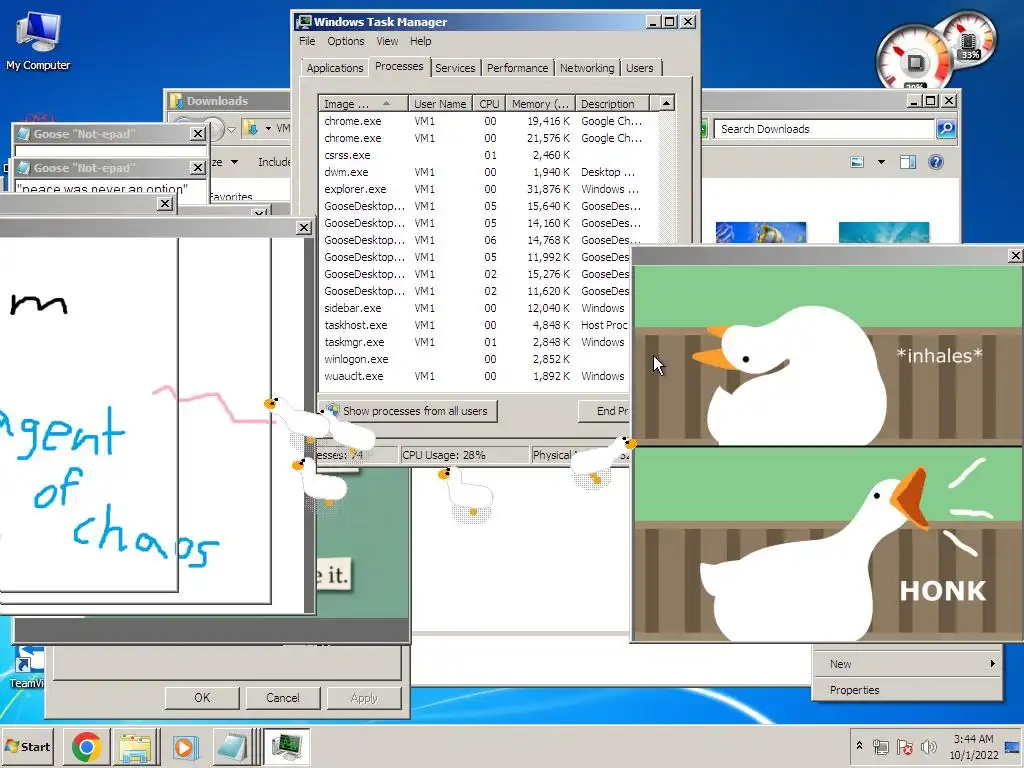Click the Search Downloads input field
The width and height of the screenshot is (1024, 768).
tap(824, 129)
